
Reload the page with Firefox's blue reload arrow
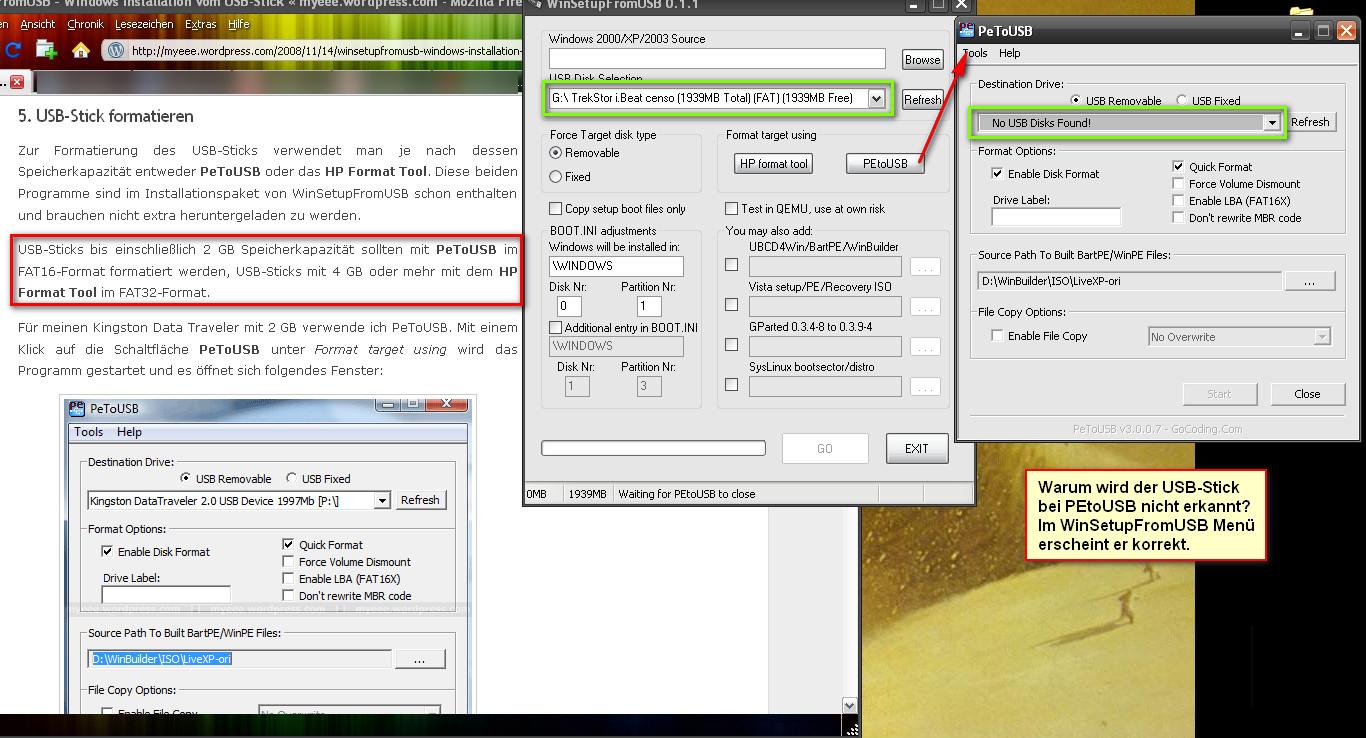12,49
